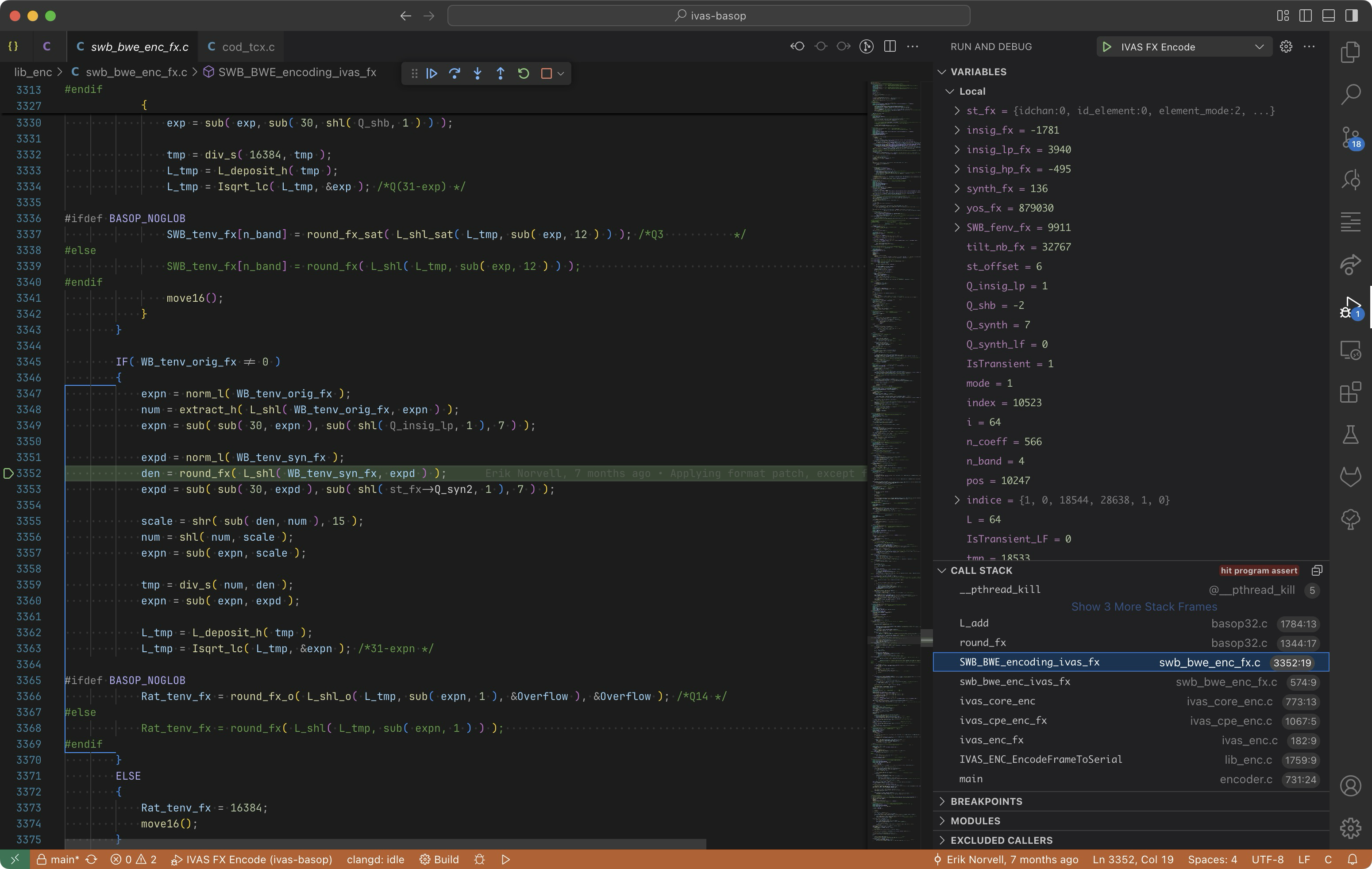
Task: Stop the debug session with the square icon
Action: tap(546, 73)
